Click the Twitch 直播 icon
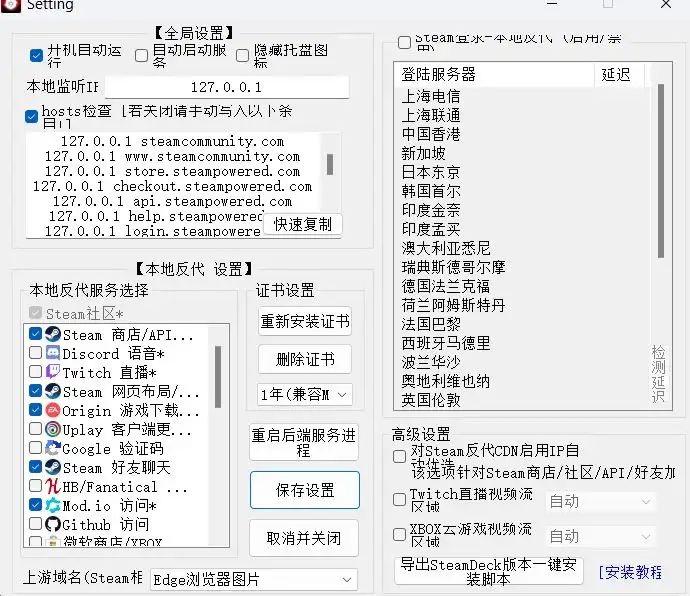This screenshot has width=690, height=596. pos(53,372)
